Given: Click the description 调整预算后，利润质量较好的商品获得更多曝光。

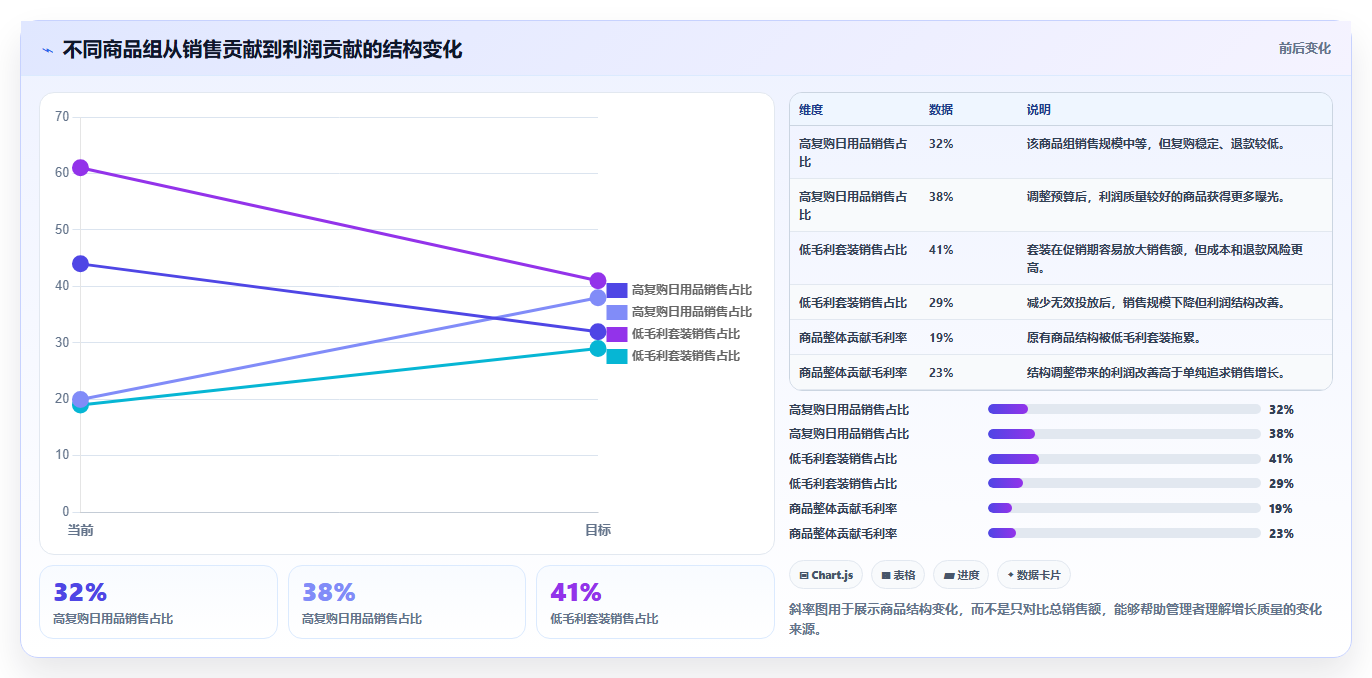Looking at the screenshot, I should (x=1156, y=196).
